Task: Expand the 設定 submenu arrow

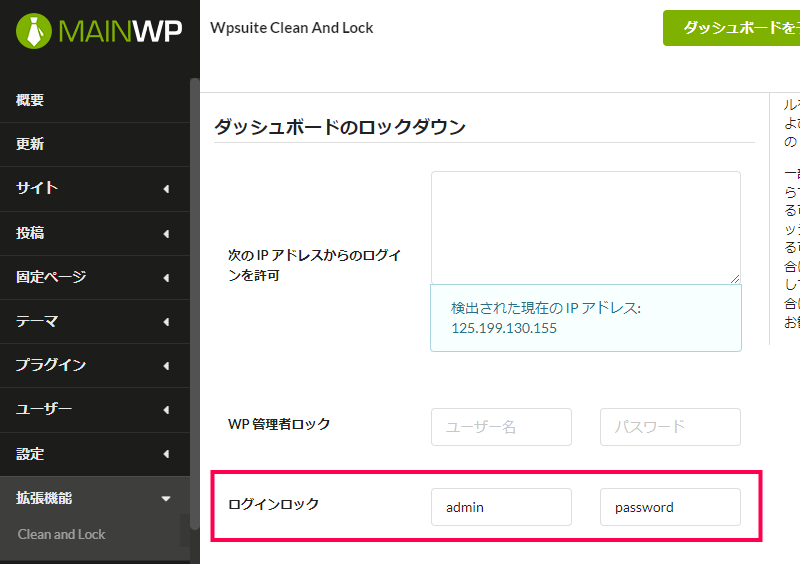Action: 166,454
